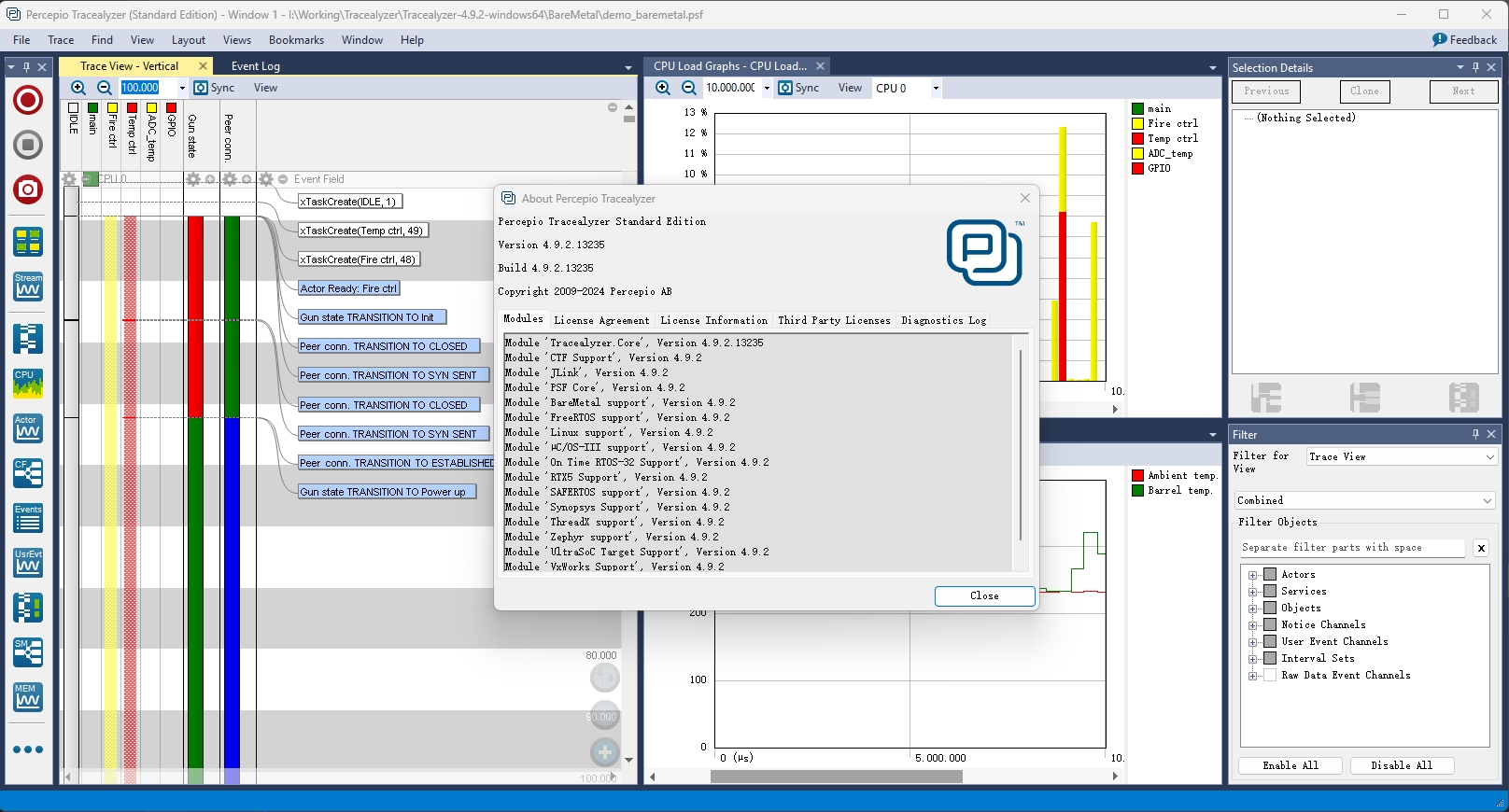Toggle the Actors filter checkbox
Viewport: 1509px width, 812px height.
coord(1270,574)
